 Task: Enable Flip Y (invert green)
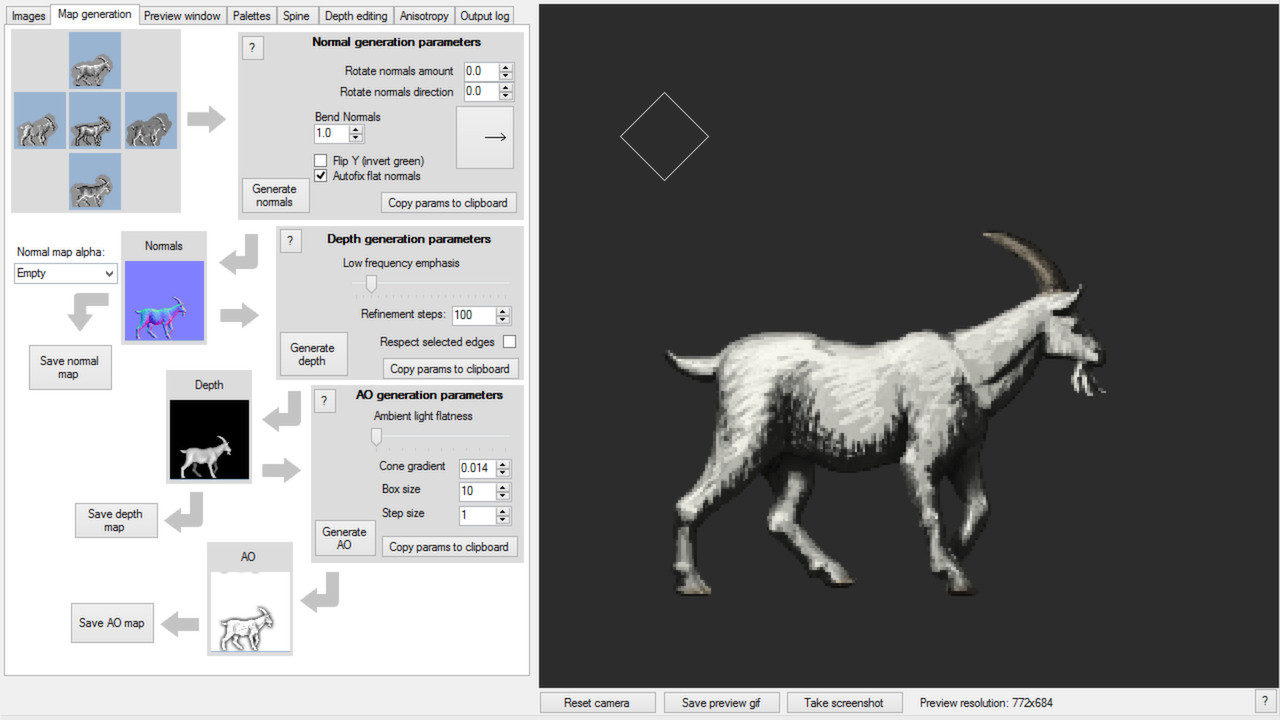(x=320, y=160)
